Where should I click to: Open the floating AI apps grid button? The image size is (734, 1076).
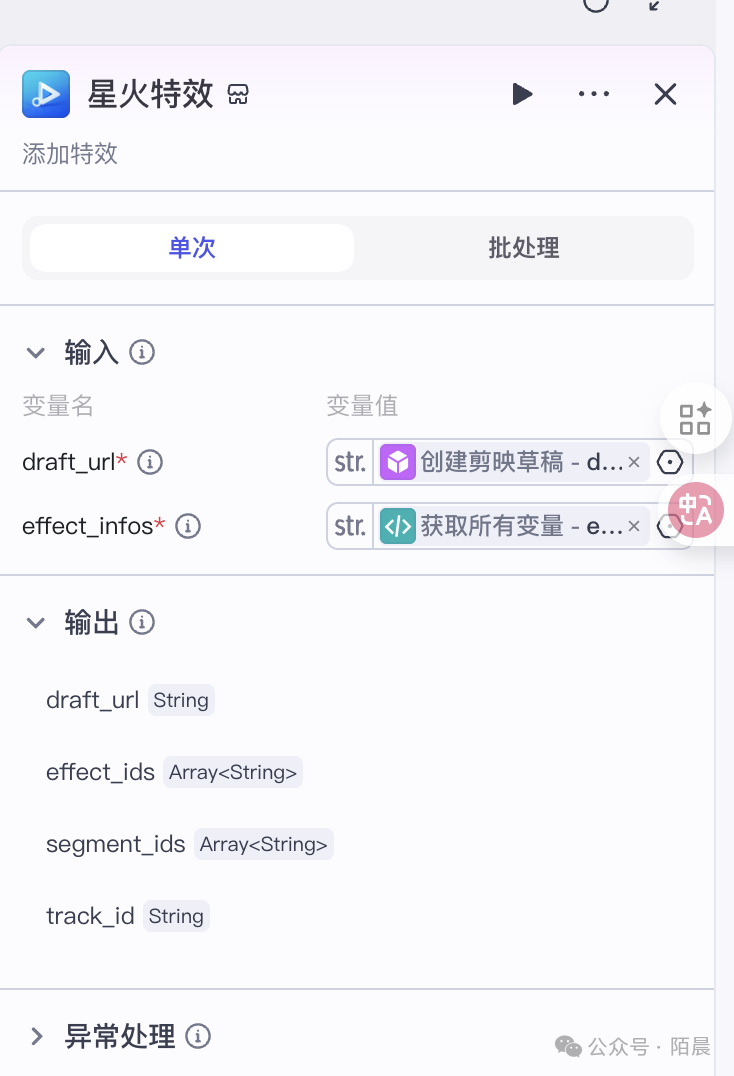coord(696,418)
